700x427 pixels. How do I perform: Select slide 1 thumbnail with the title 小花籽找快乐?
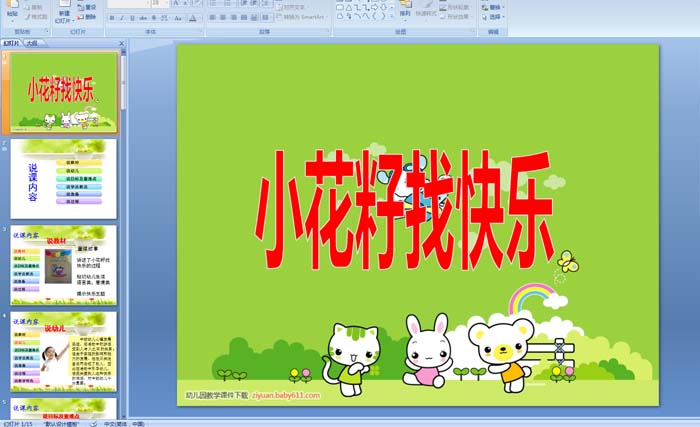[x=63, y=92]
